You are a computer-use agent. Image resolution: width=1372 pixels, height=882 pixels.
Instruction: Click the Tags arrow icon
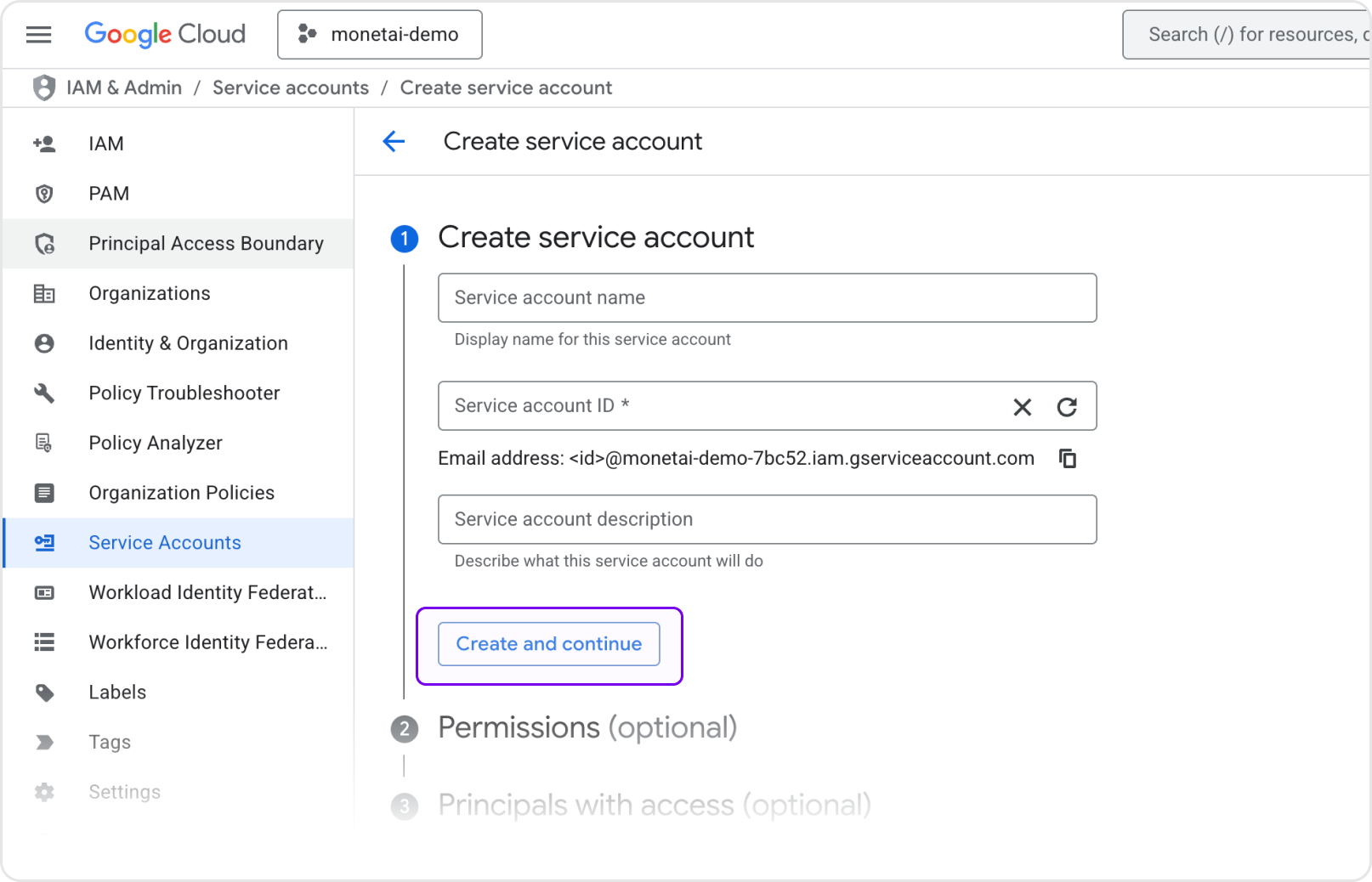[44, 743]
